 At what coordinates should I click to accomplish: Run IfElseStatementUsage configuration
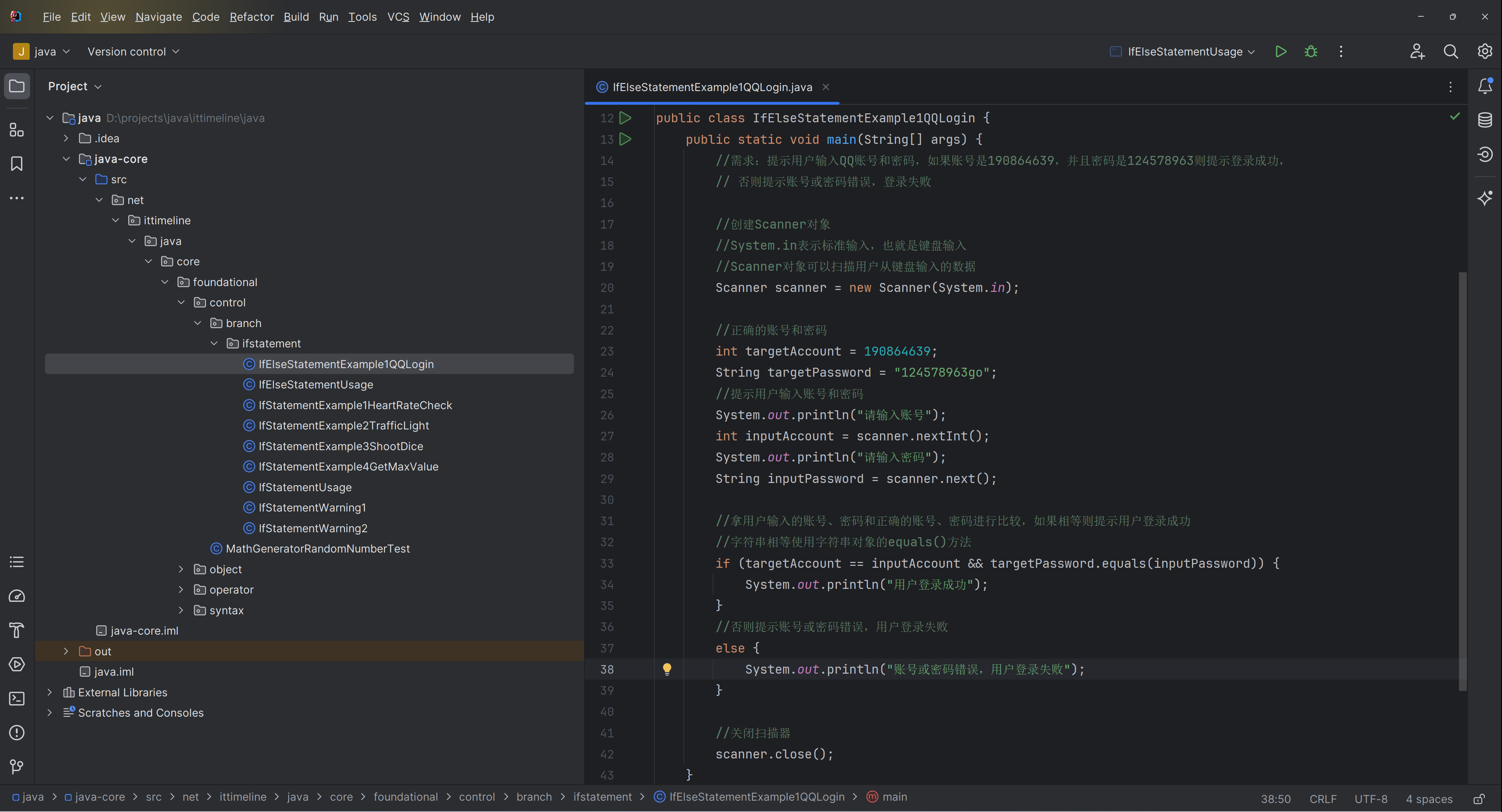pos(1280,51)
